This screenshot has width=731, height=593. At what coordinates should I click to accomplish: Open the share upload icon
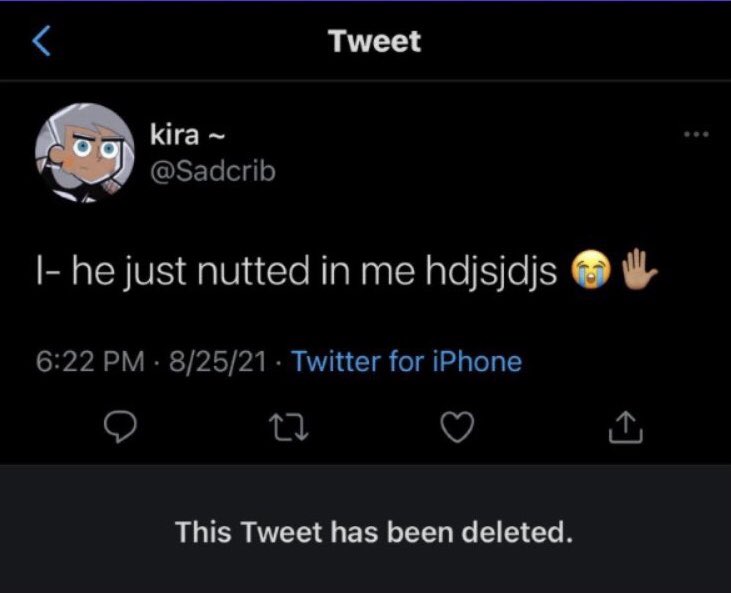pos(626,427)
